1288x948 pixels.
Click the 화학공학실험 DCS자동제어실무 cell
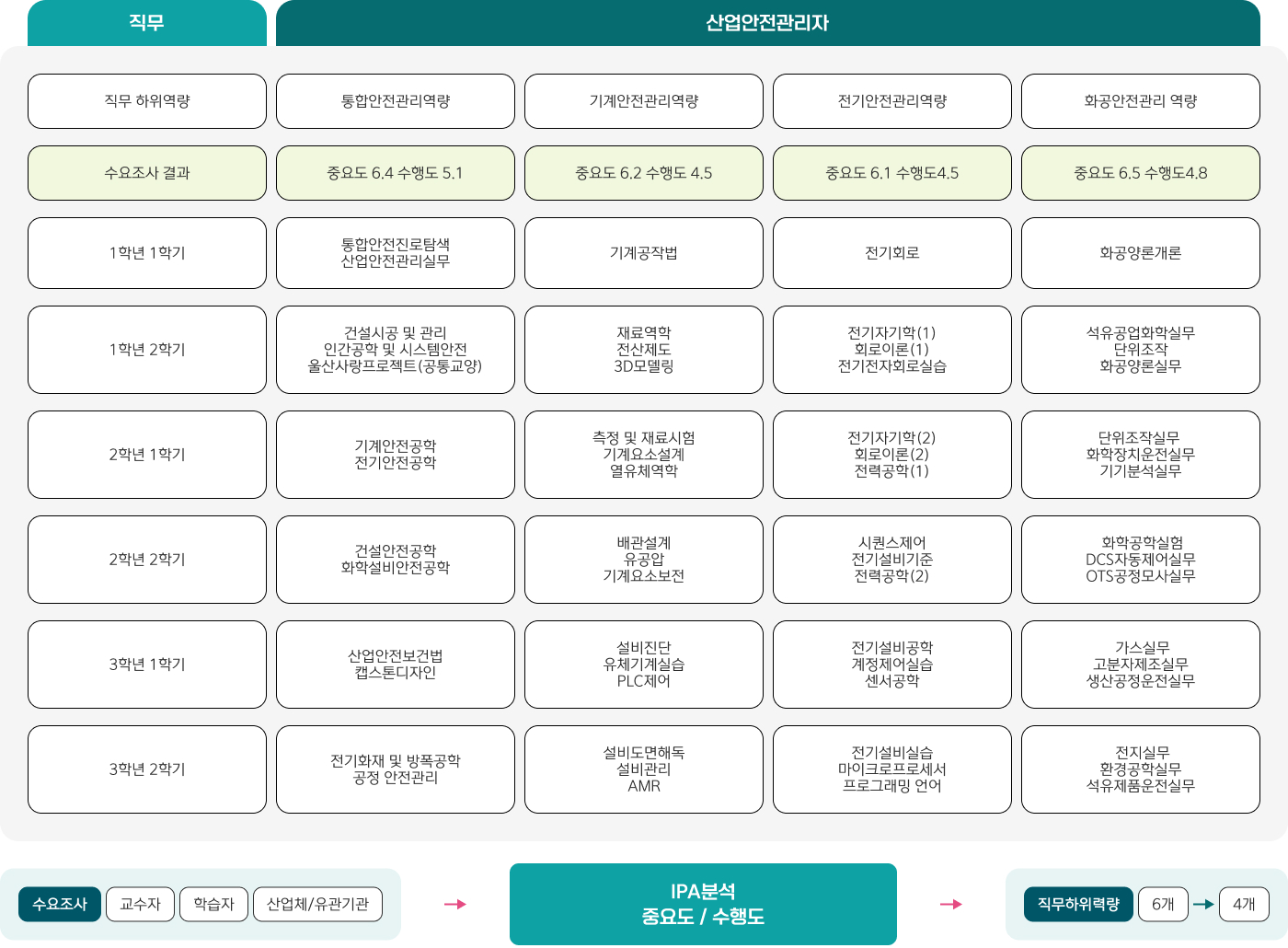[1141, 560]
